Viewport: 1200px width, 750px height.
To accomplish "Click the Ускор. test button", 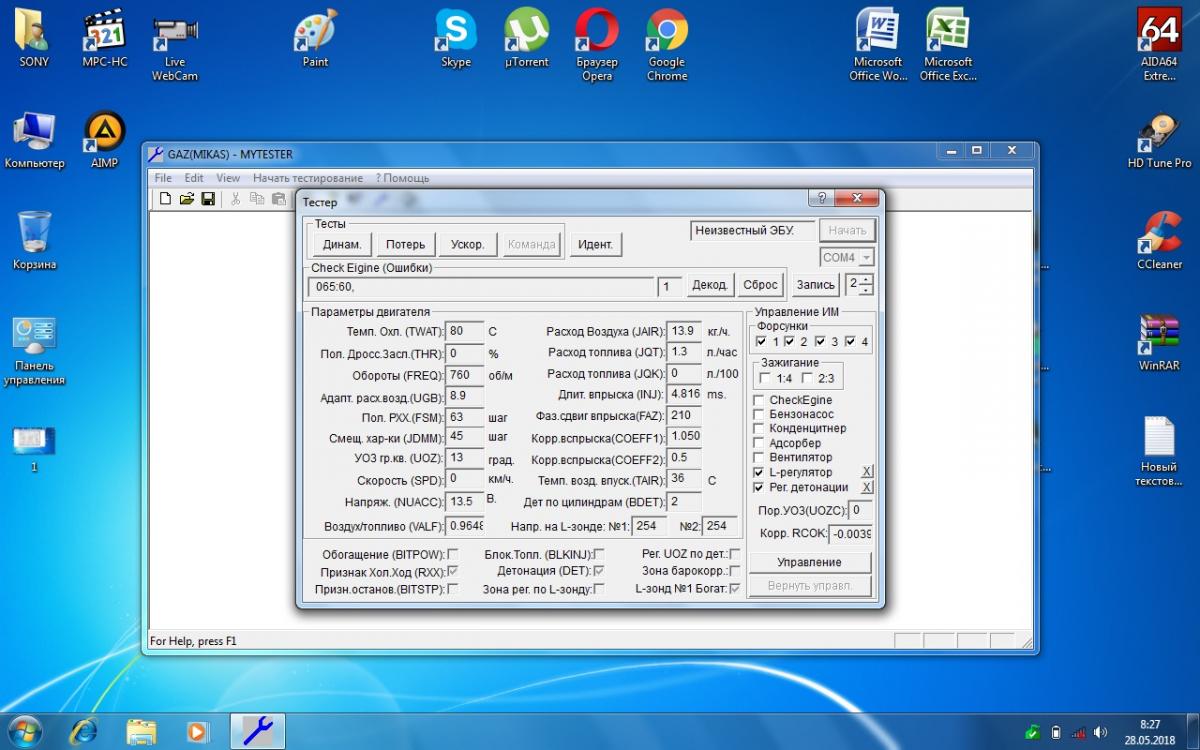I will coord(468,244).
